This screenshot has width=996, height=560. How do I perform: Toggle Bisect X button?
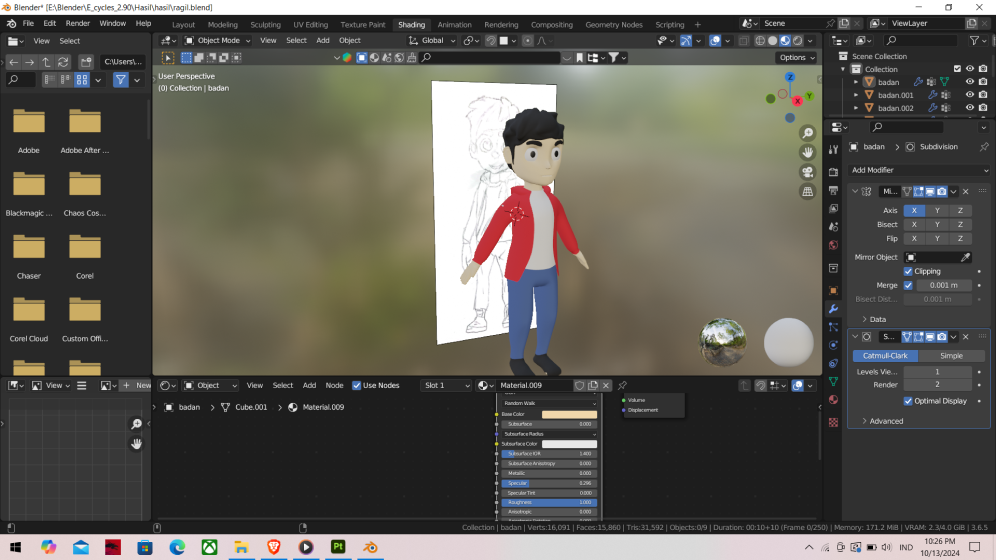tap(914, 224)
